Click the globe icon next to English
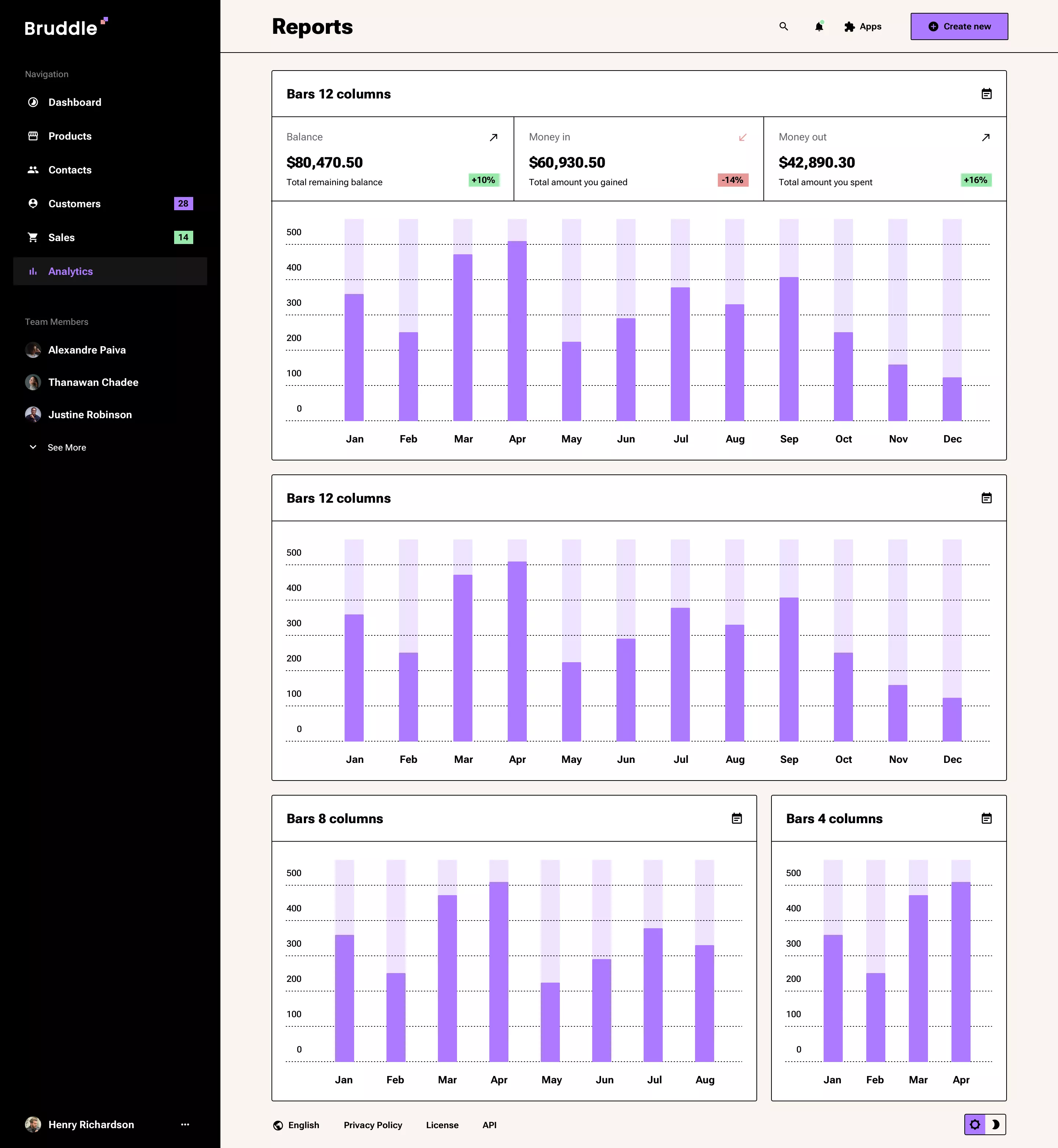 [278, 1124]
